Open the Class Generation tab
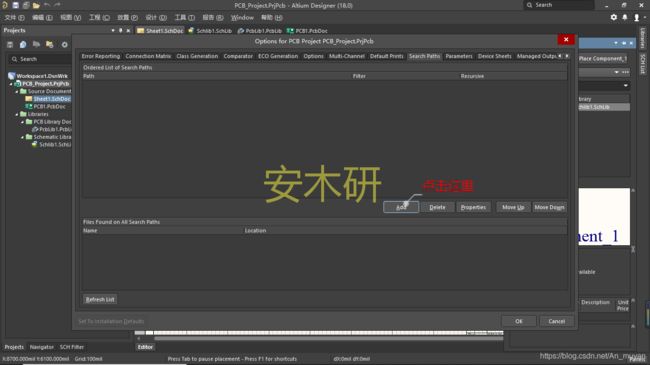 pos(197,56)
